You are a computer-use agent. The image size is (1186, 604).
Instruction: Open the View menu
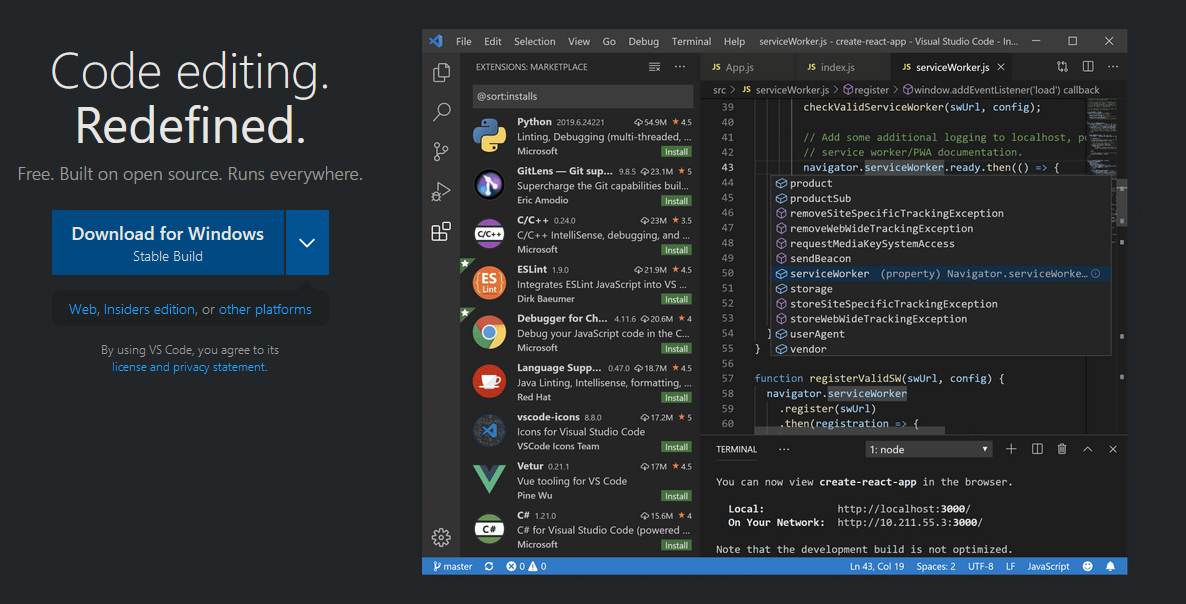click(x=579, y=42)
